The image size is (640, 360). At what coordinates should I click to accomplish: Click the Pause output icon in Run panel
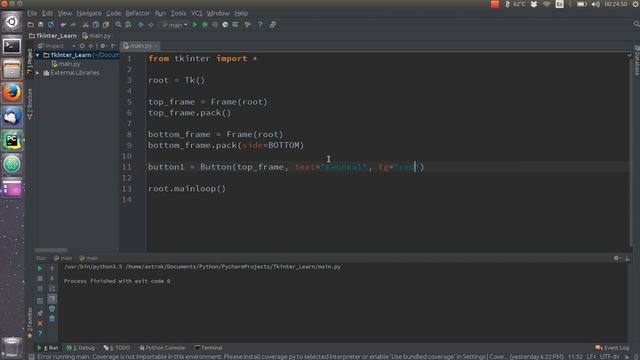[40, 289]
